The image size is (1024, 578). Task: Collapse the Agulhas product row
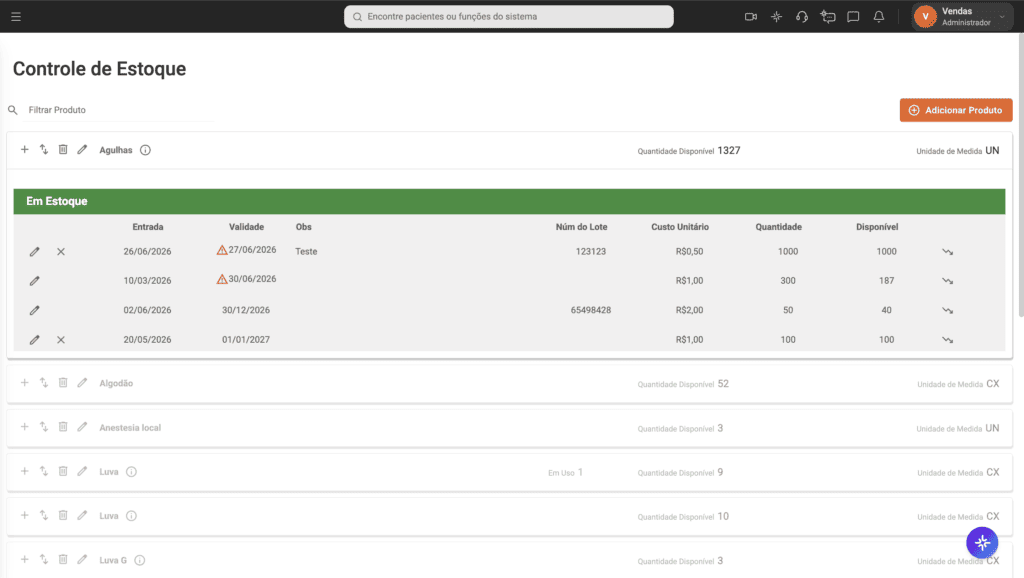(509, 150)
